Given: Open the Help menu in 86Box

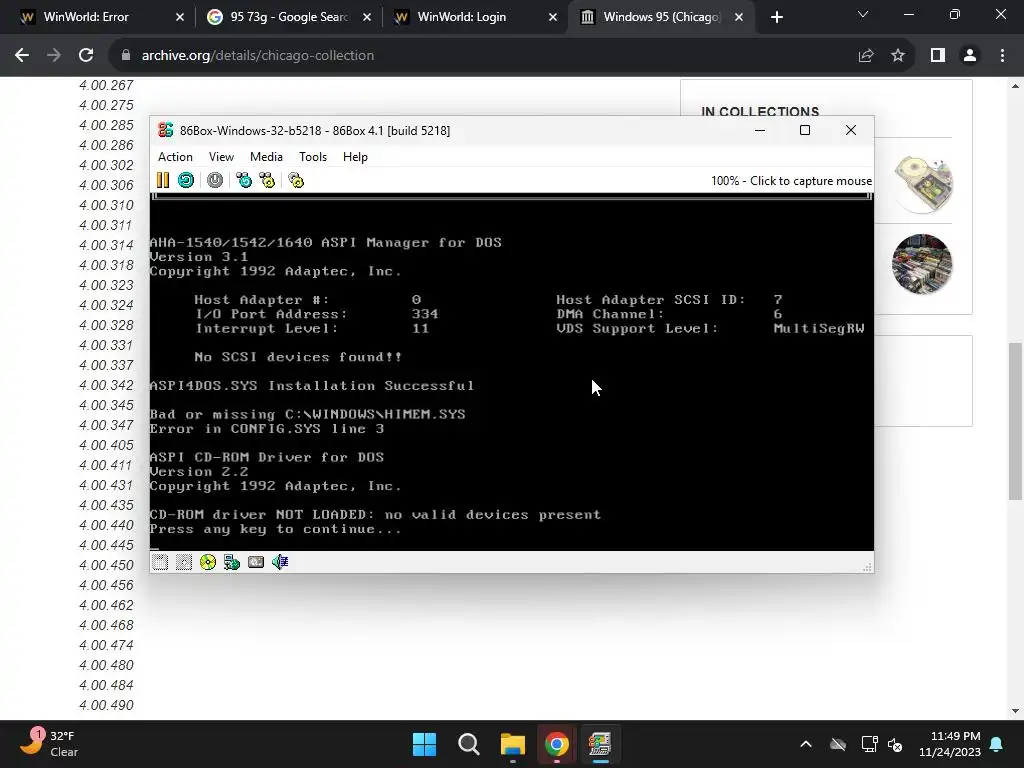Looking at the screenshot, I should tap(355, 157).
